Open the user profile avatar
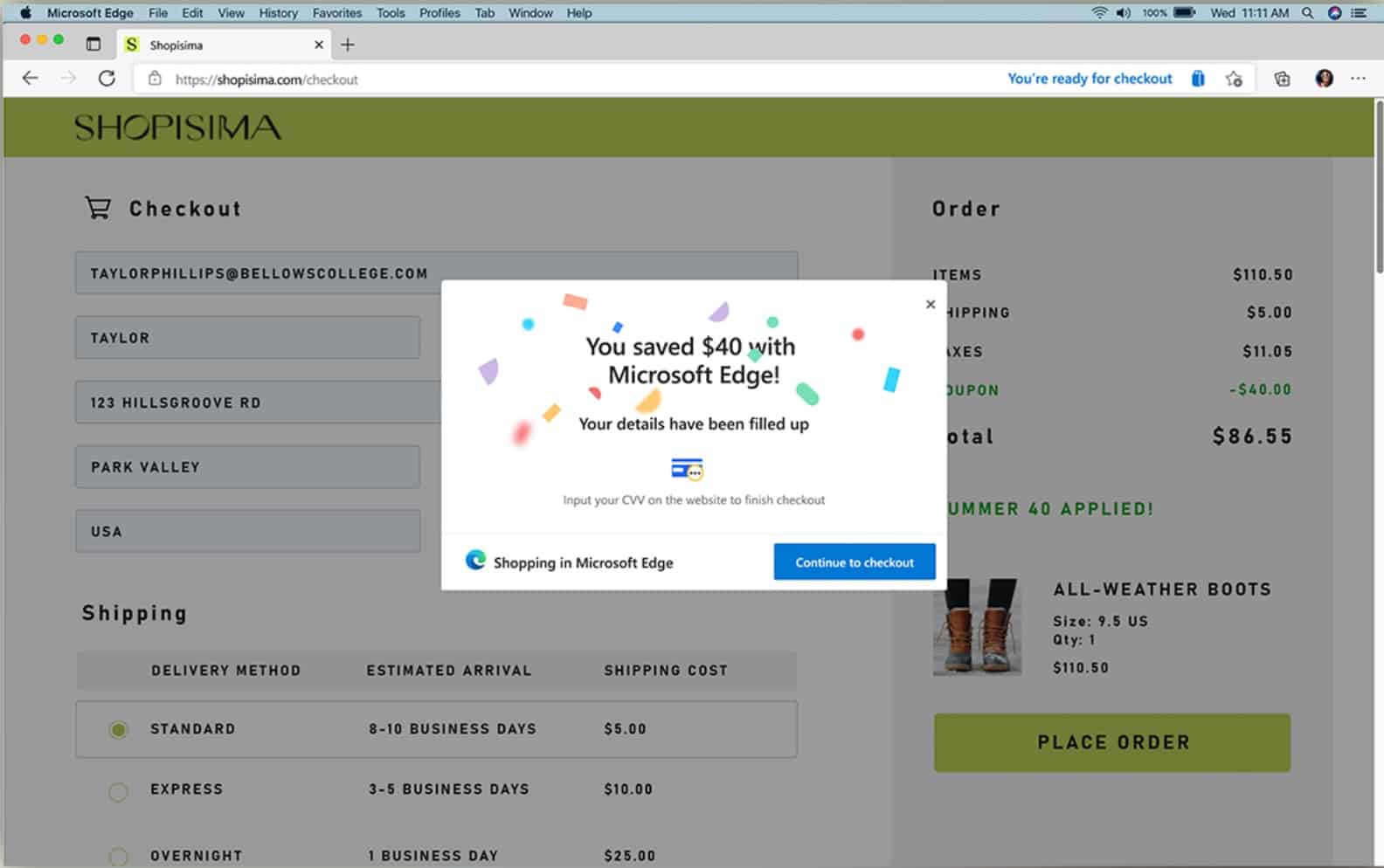 point(1325,79)
